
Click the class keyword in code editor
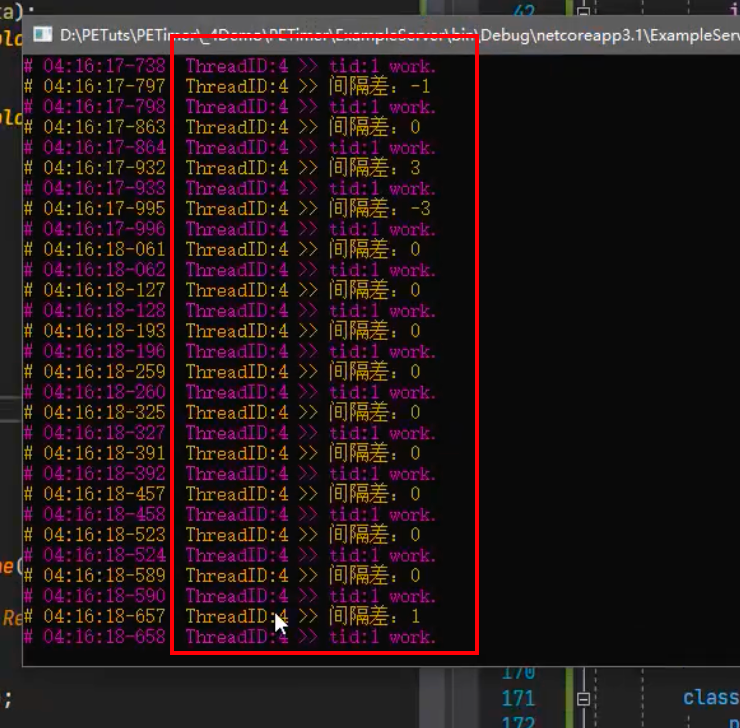coord(711,697)
